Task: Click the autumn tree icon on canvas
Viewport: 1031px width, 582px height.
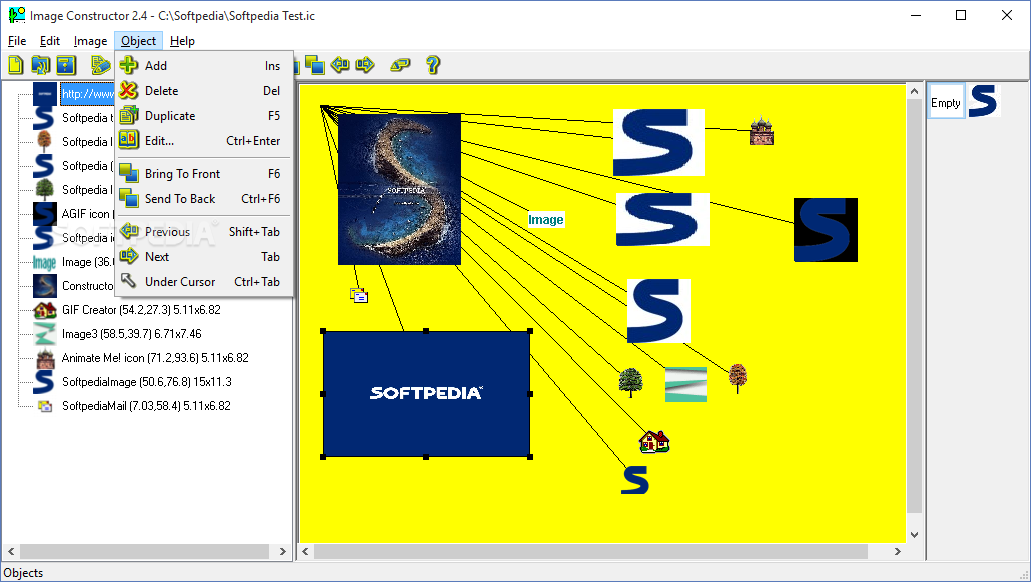Action: (738, 379)
